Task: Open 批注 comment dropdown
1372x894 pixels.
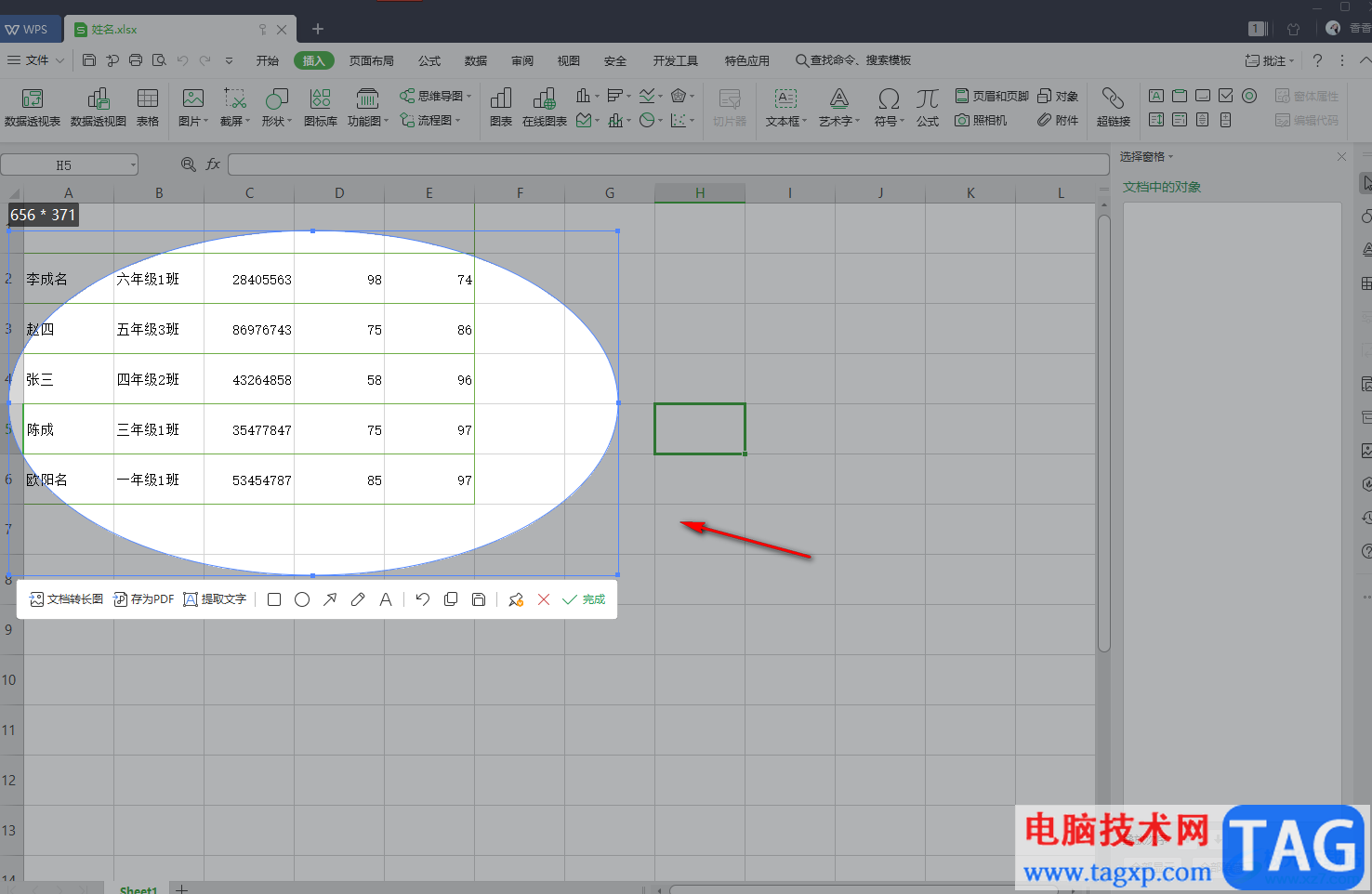Action: (x=1270, y=60)
